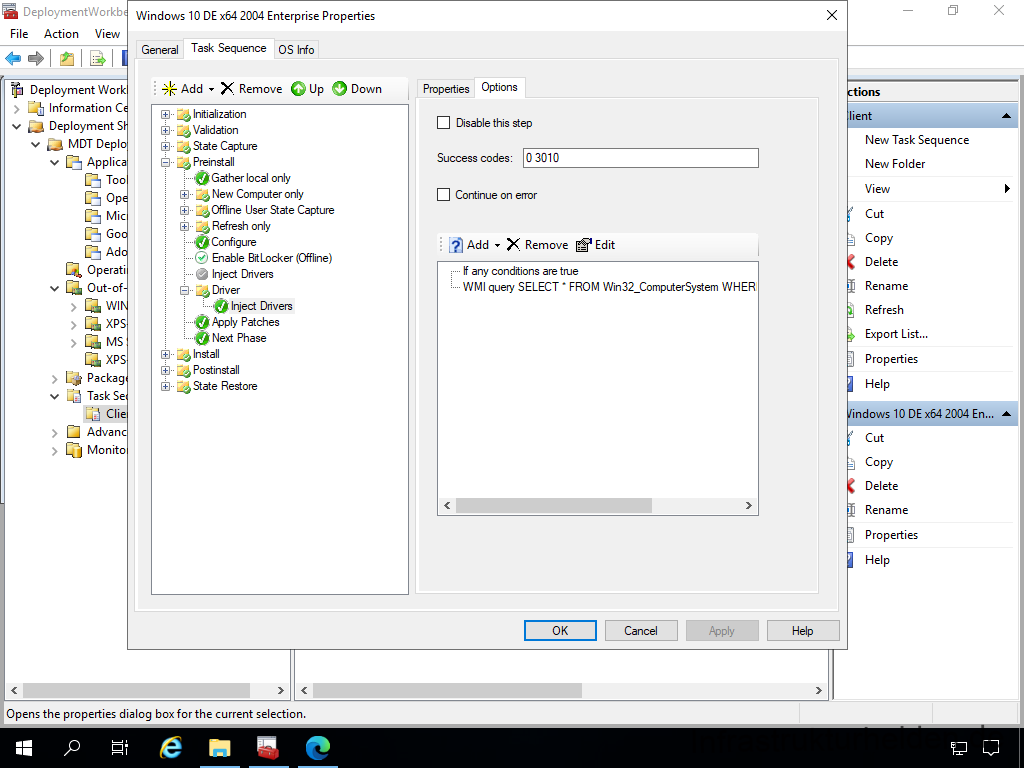Open taskbar Search
The width and height of the screenshot is (1024, 768).
click(x=72, y=748)
